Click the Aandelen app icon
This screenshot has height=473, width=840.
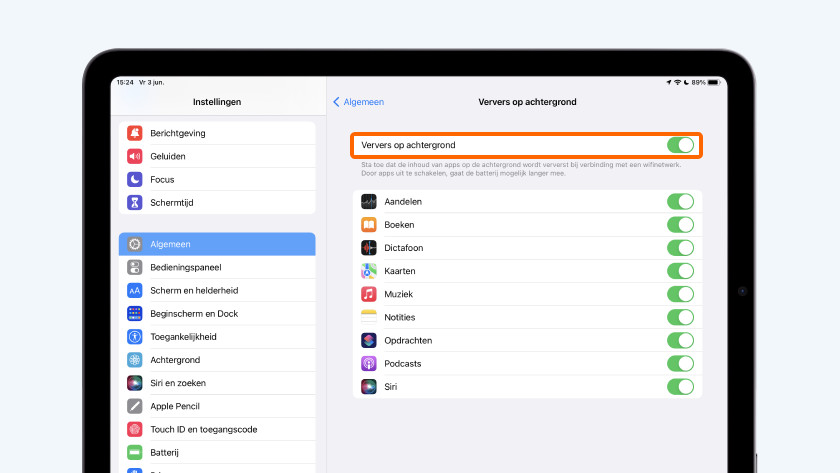click(x=369, y=201)
